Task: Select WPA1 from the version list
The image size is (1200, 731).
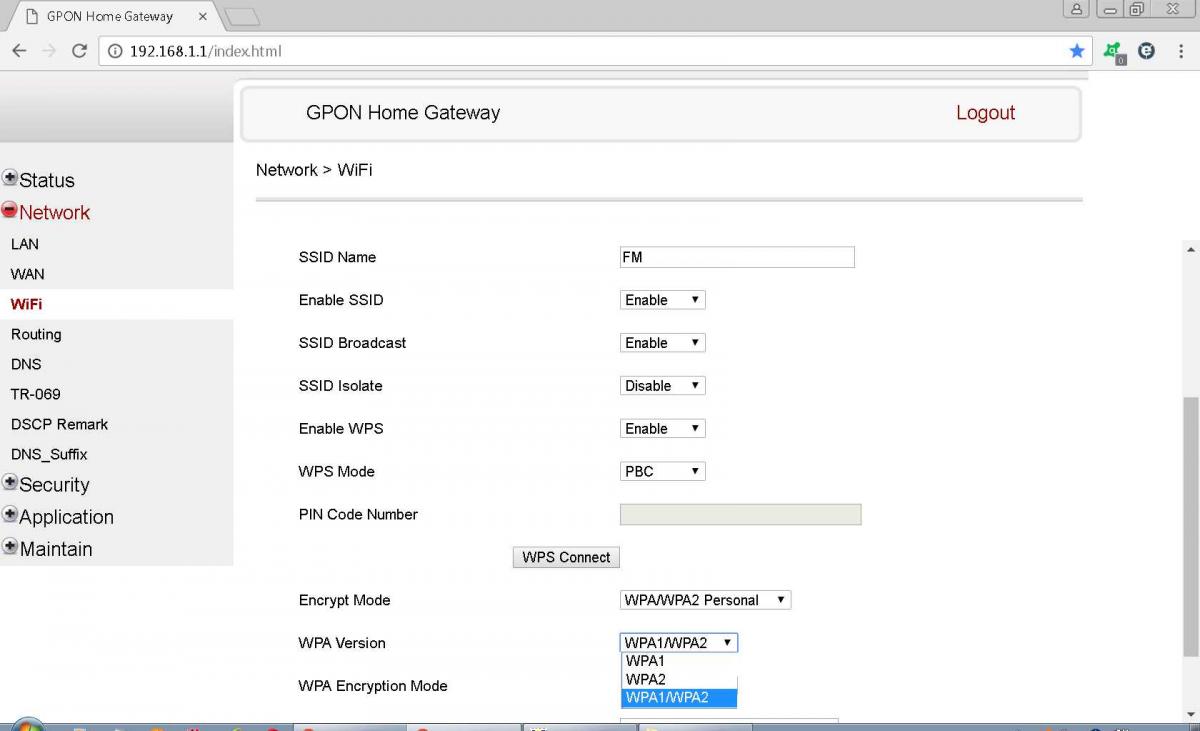Action: pos(679,661)
